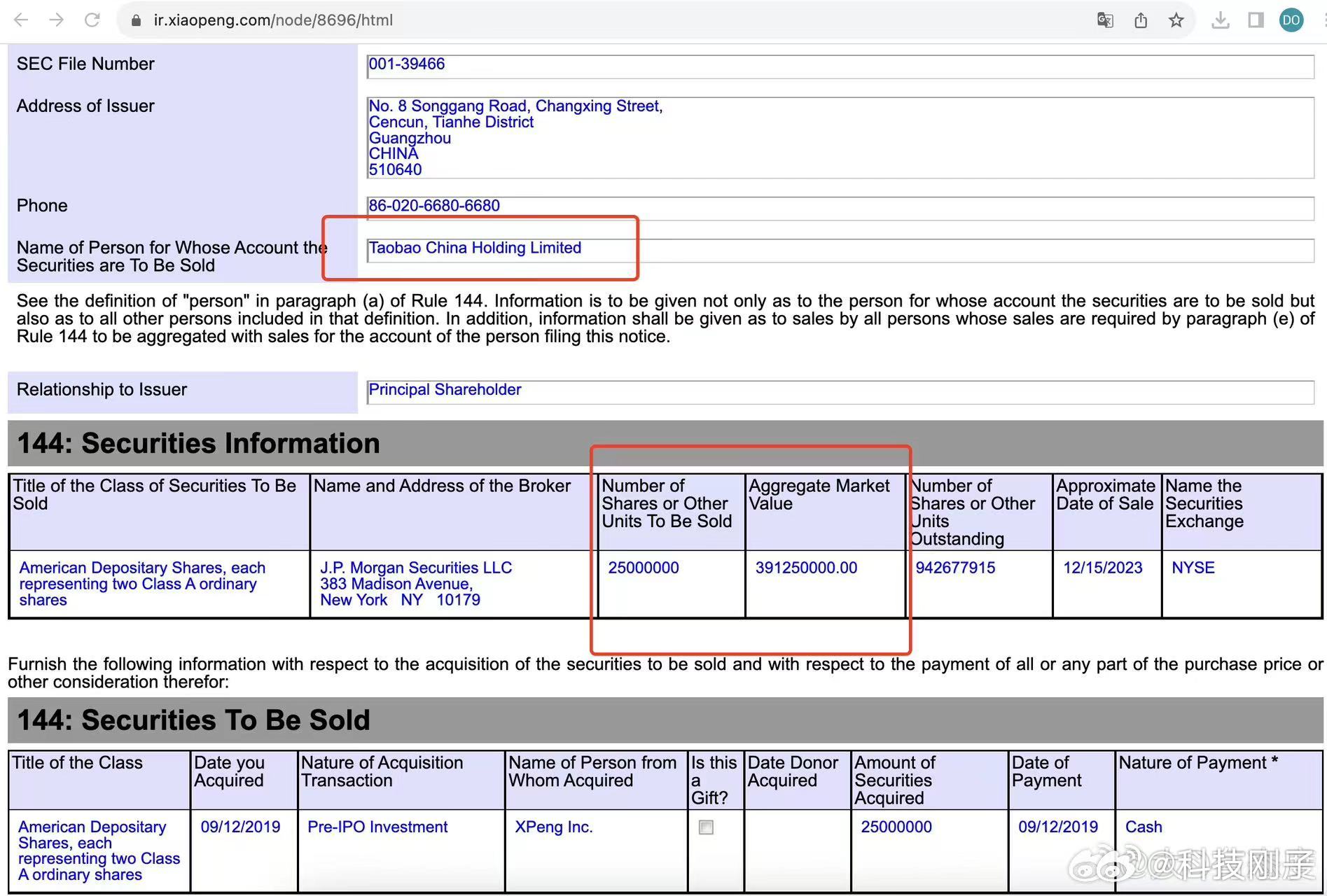Open the DO profile avatar

tap(1292, 20)
